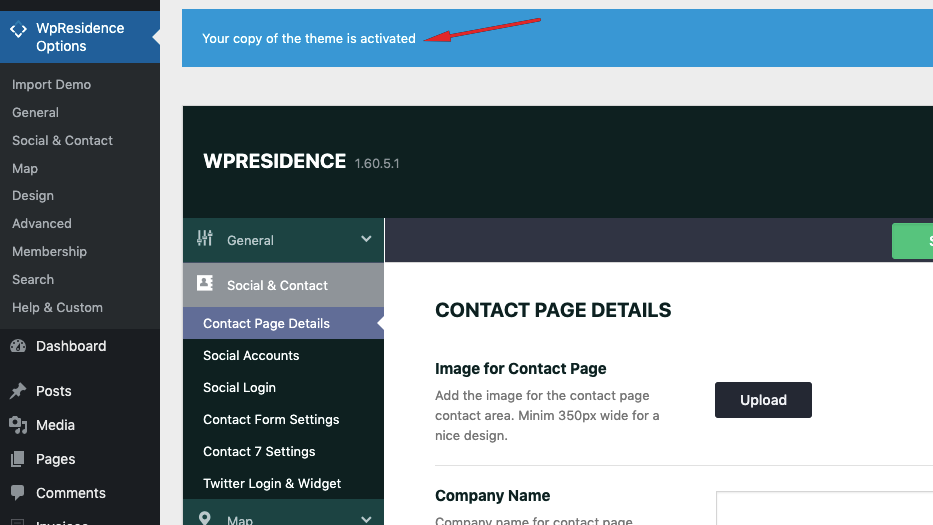Click the Social & Contact card icon
Screen dimensions: 933x525
(205, 283)
